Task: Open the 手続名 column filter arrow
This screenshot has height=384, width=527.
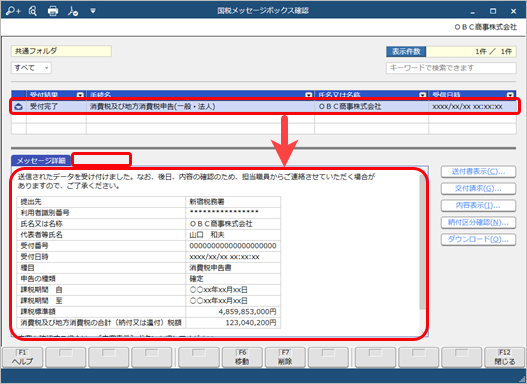Action: [309, 95]
